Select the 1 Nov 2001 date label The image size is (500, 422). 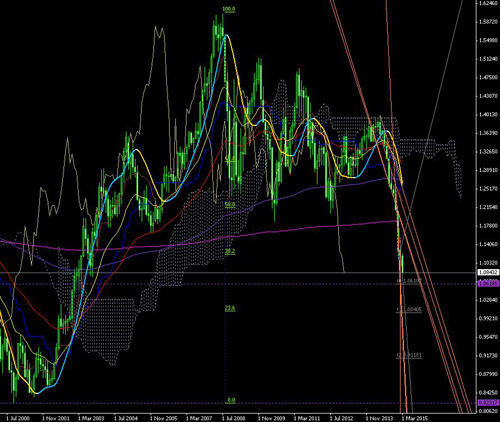click(56, 418)
